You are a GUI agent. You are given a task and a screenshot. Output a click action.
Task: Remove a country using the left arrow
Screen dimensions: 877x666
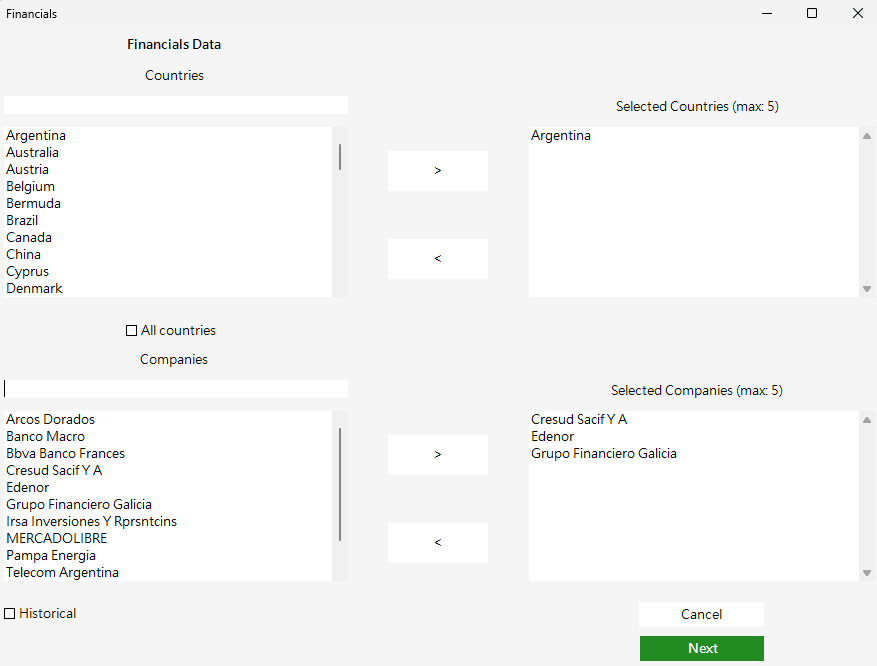(437, 258)
